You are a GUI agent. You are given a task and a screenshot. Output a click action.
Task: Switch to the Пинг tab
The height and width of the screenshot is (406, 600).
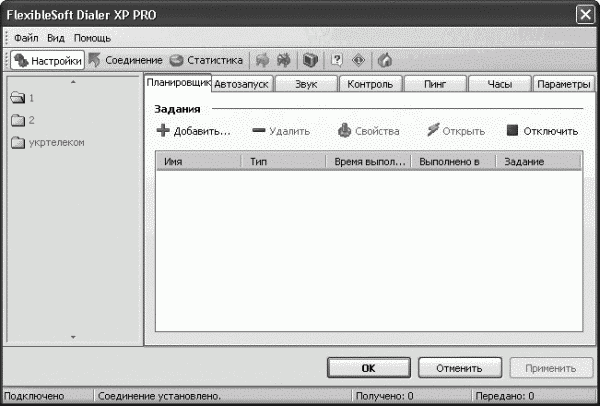(435, 85)
